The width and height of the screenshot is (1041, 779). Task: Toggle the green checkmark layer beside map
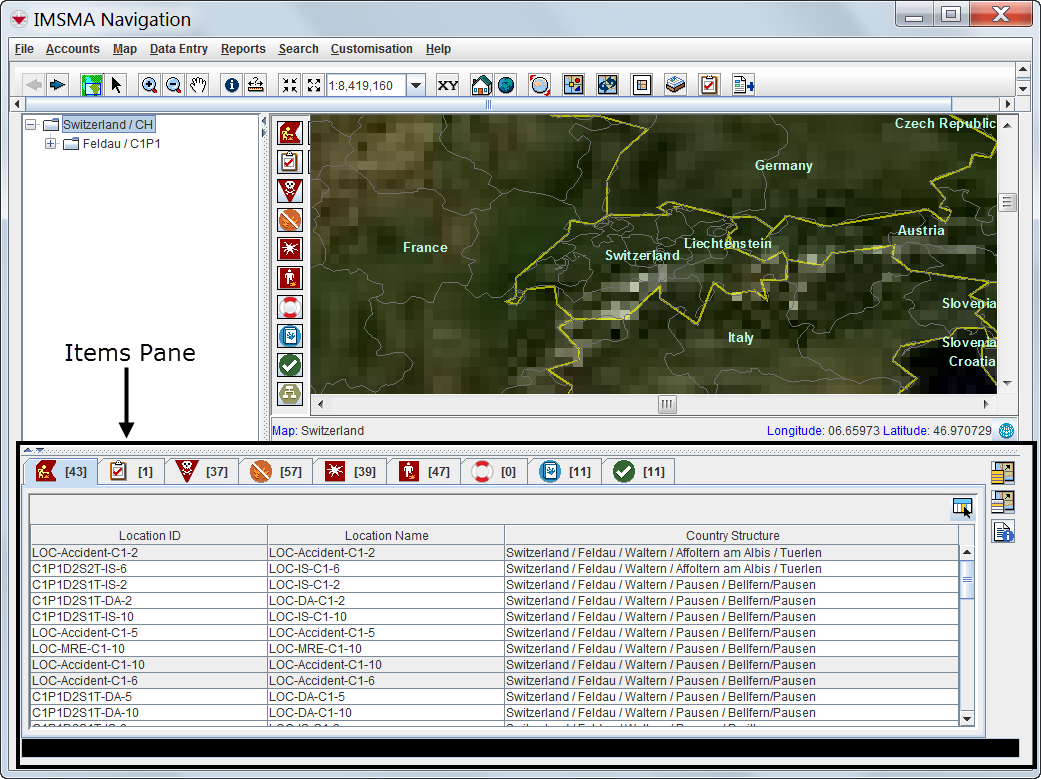pyautogui.click(x=289, y=365)
